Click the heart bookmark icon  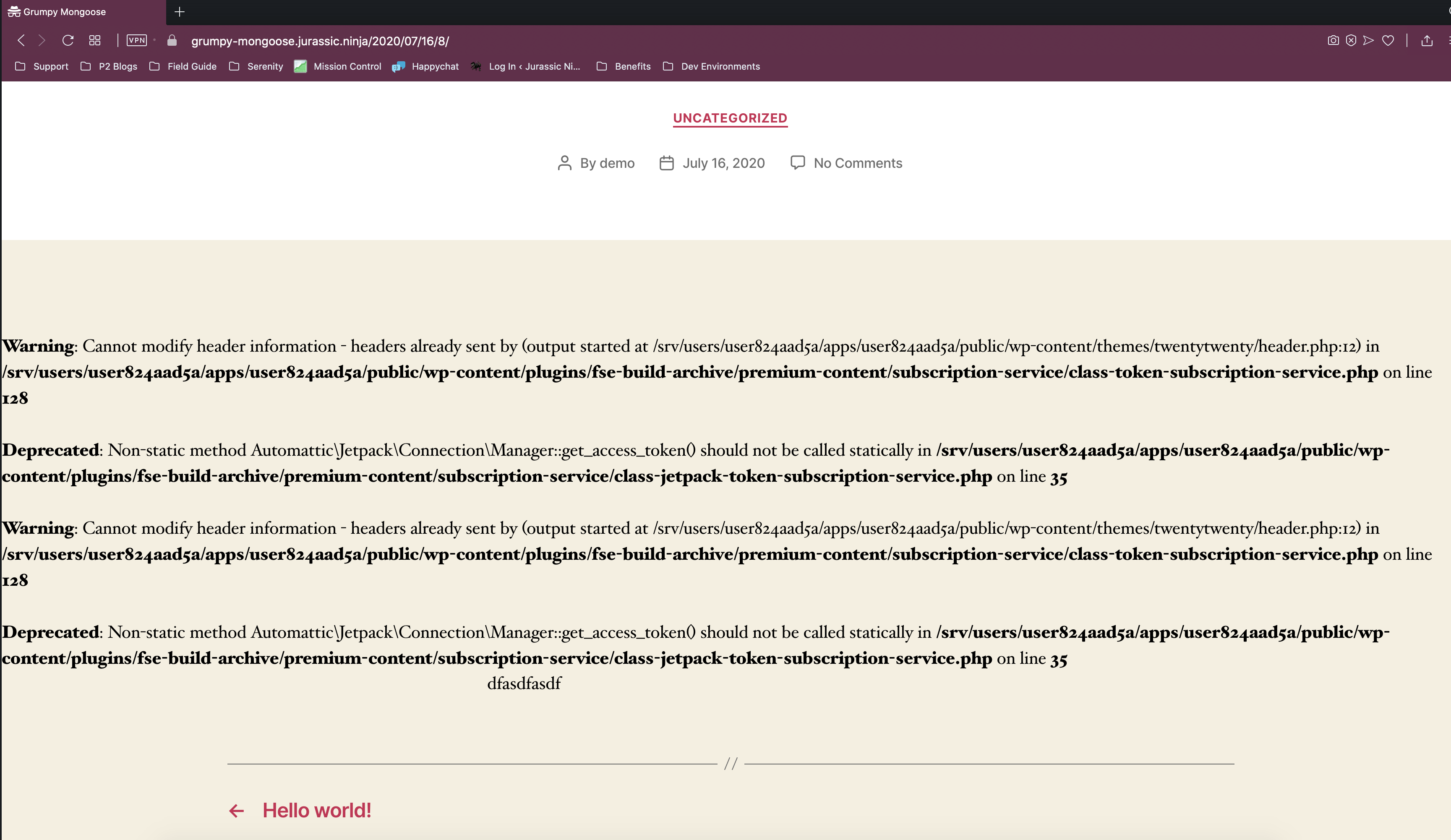tap(1388, 40)
